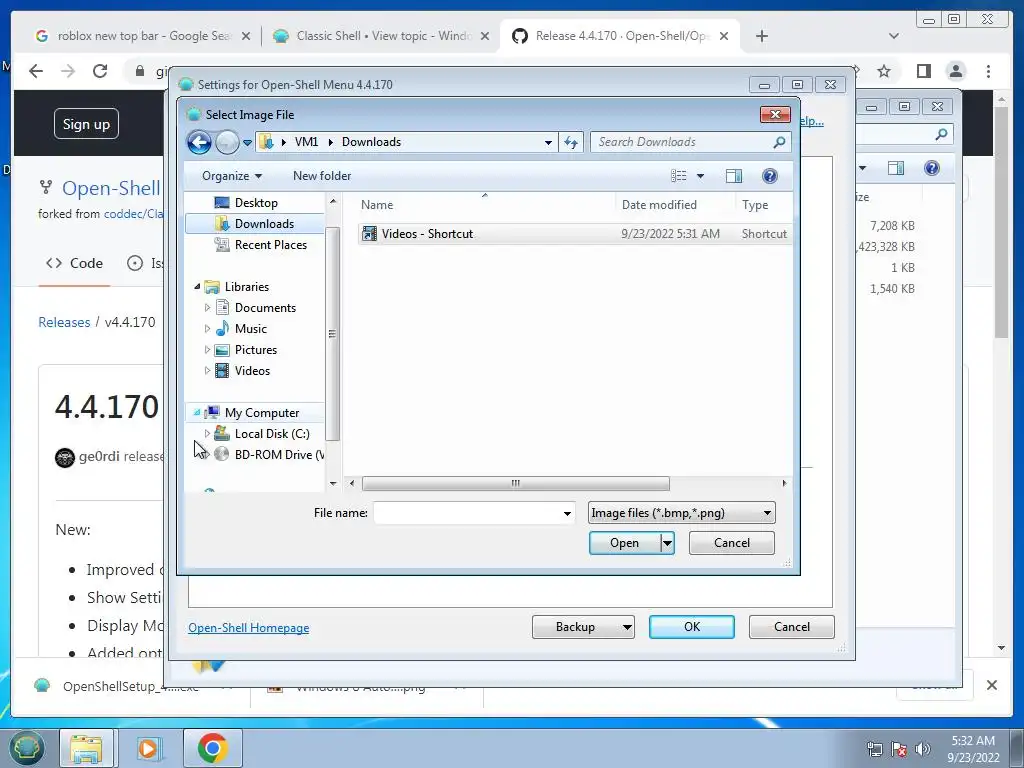
Task: Toggle the preview pane icon
Action: tap(734, 176)
